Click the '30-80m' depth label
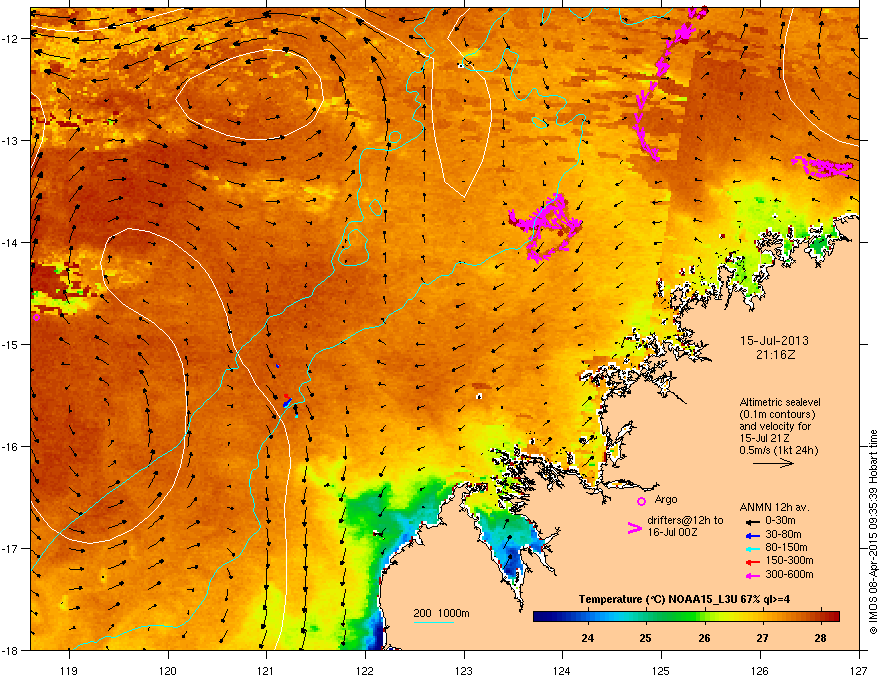This screenshot has width=880, height=680. point(783,535)
